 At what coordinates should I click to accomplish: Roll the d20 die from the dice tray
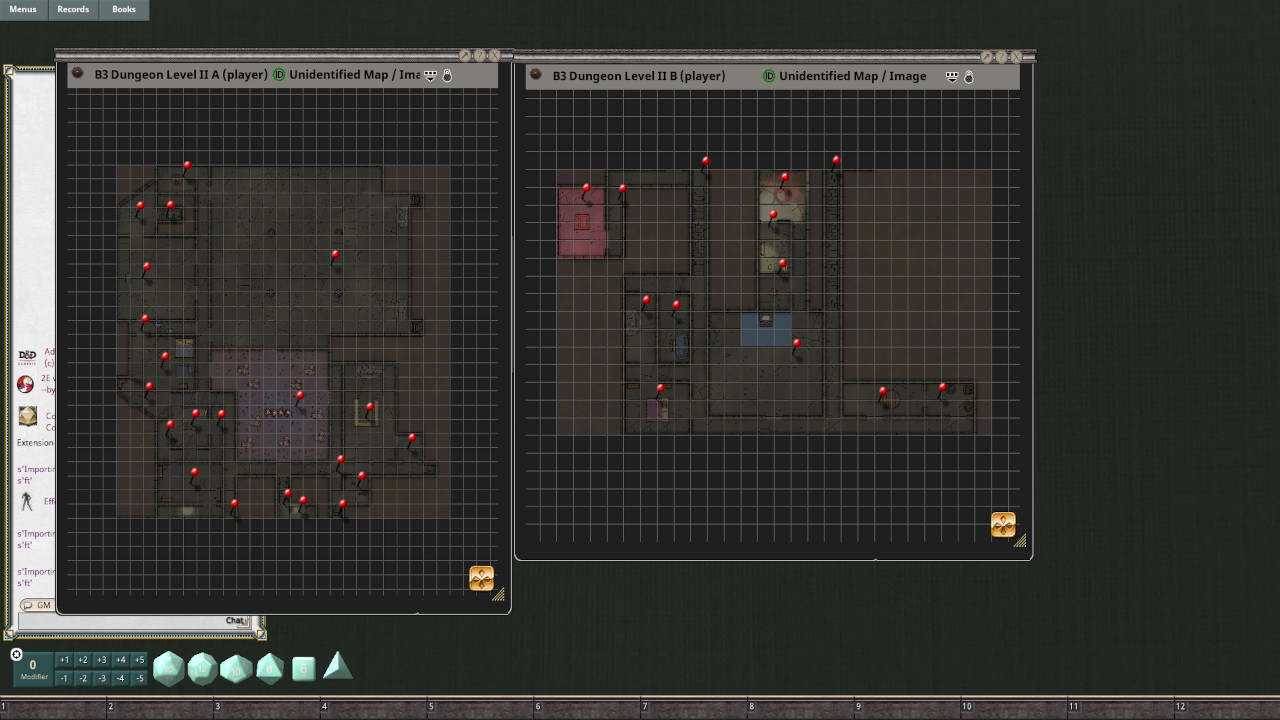tap(170, 668)
